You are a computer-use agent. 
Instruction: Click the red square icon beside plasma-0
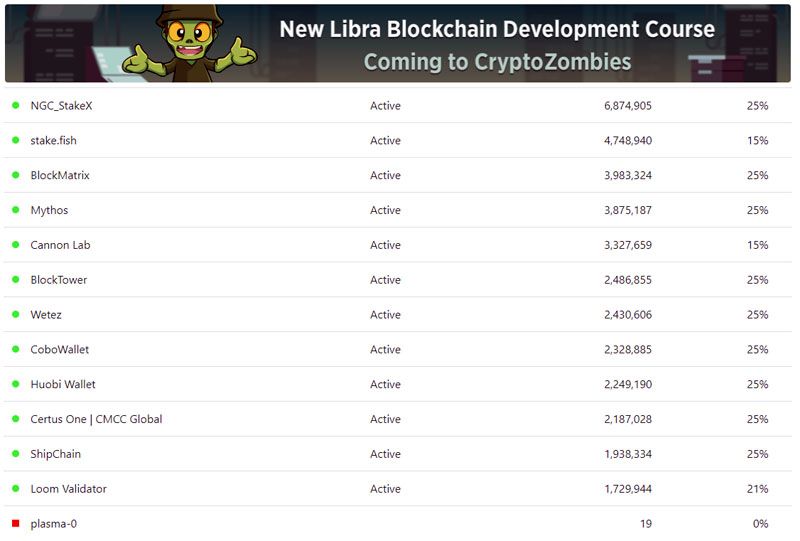tap(16, 523)
